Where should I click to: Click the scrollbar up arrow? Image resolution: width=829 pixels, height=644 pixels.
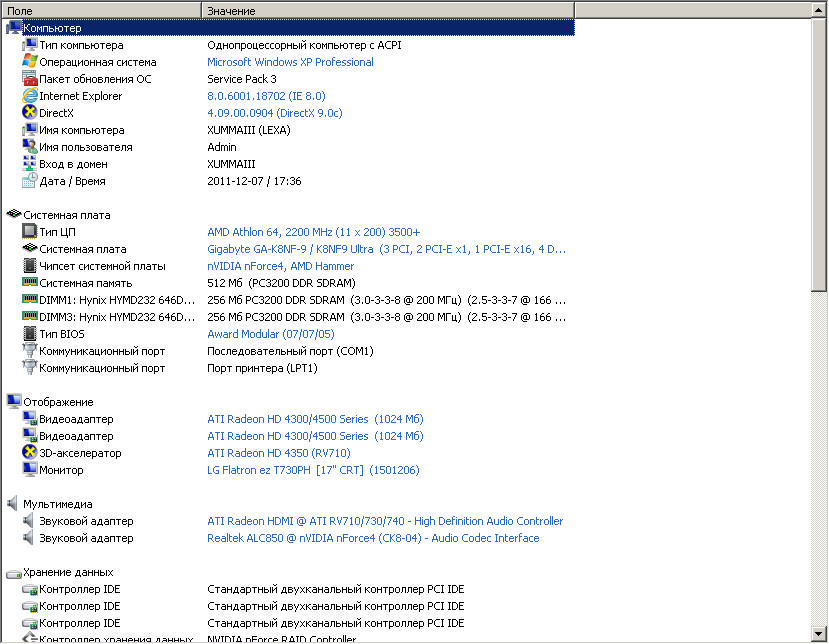(819, 10)
